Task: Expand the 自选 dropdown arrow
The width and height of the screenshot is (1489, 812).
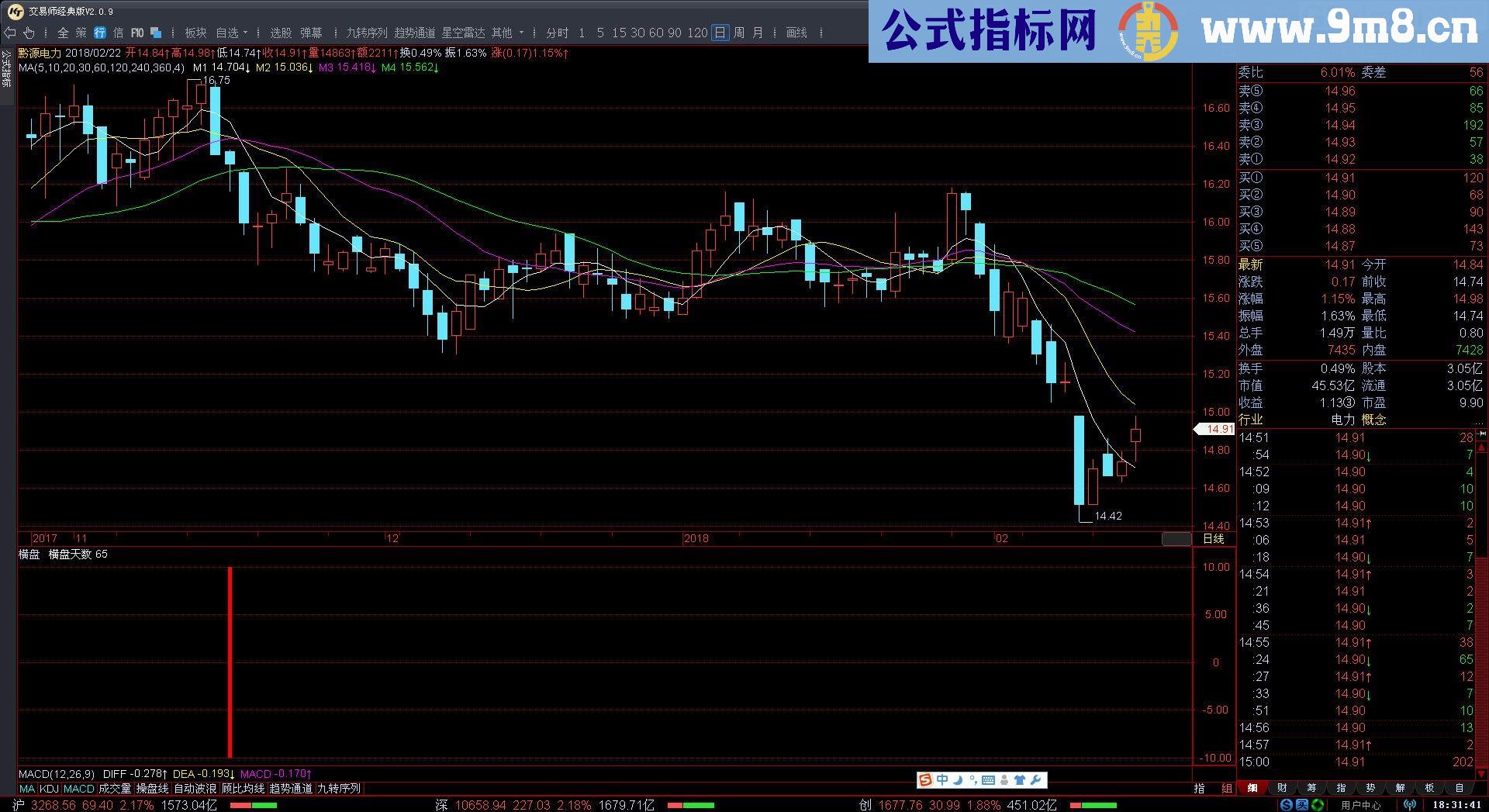Action: (x=246, y=33)
